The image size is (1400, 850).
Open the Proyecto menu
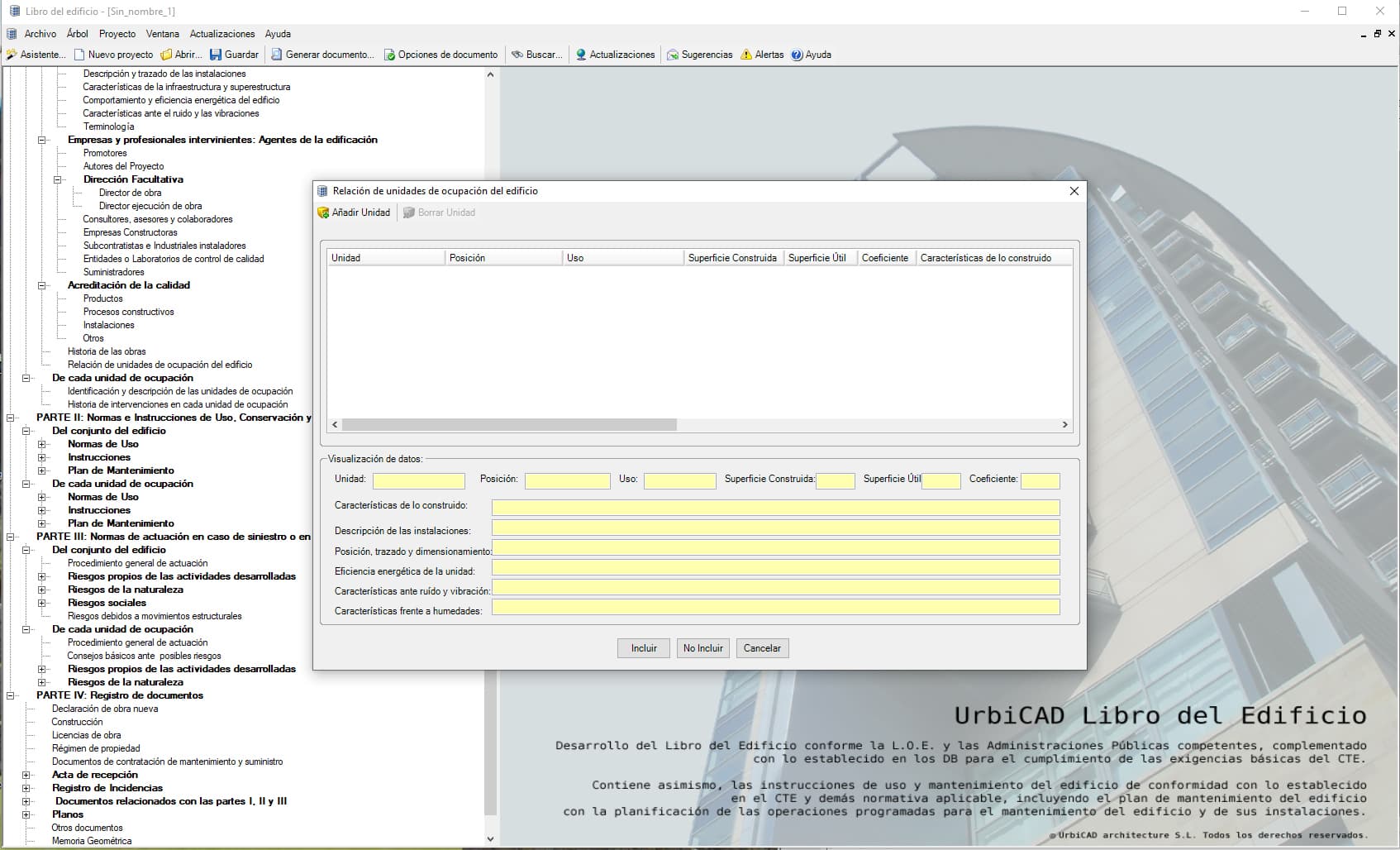117,34
